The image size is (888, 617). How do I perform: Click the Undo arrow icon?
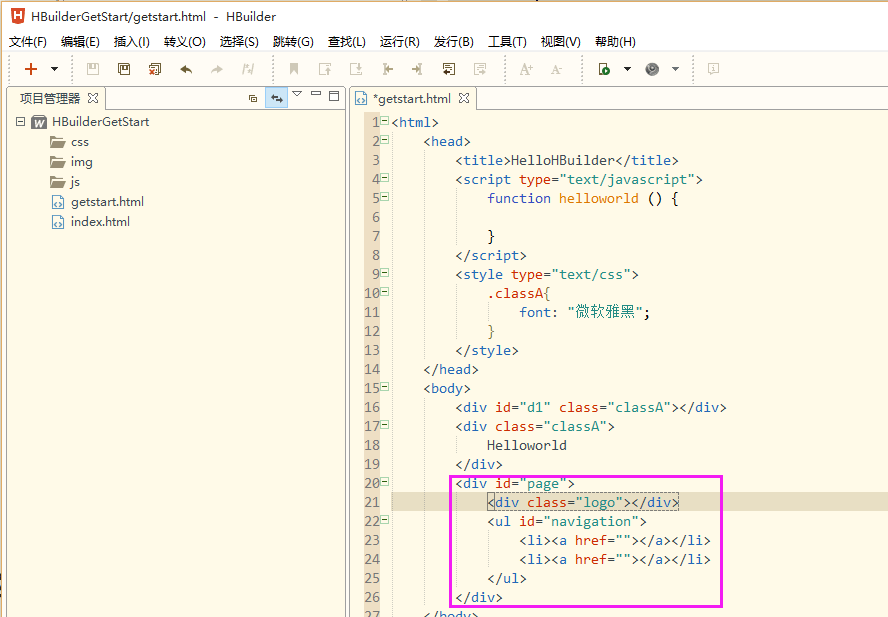pyautogui.click(x=186, y=69)
